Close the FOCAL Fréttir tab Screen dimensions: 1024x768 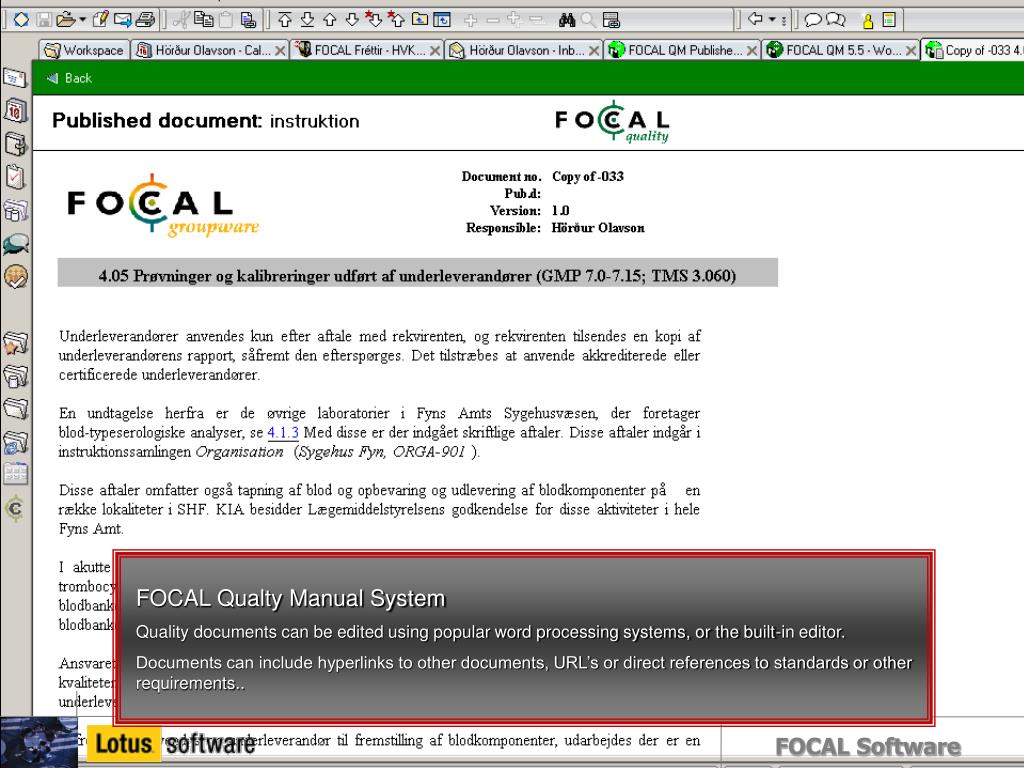[x=435, y=50]
